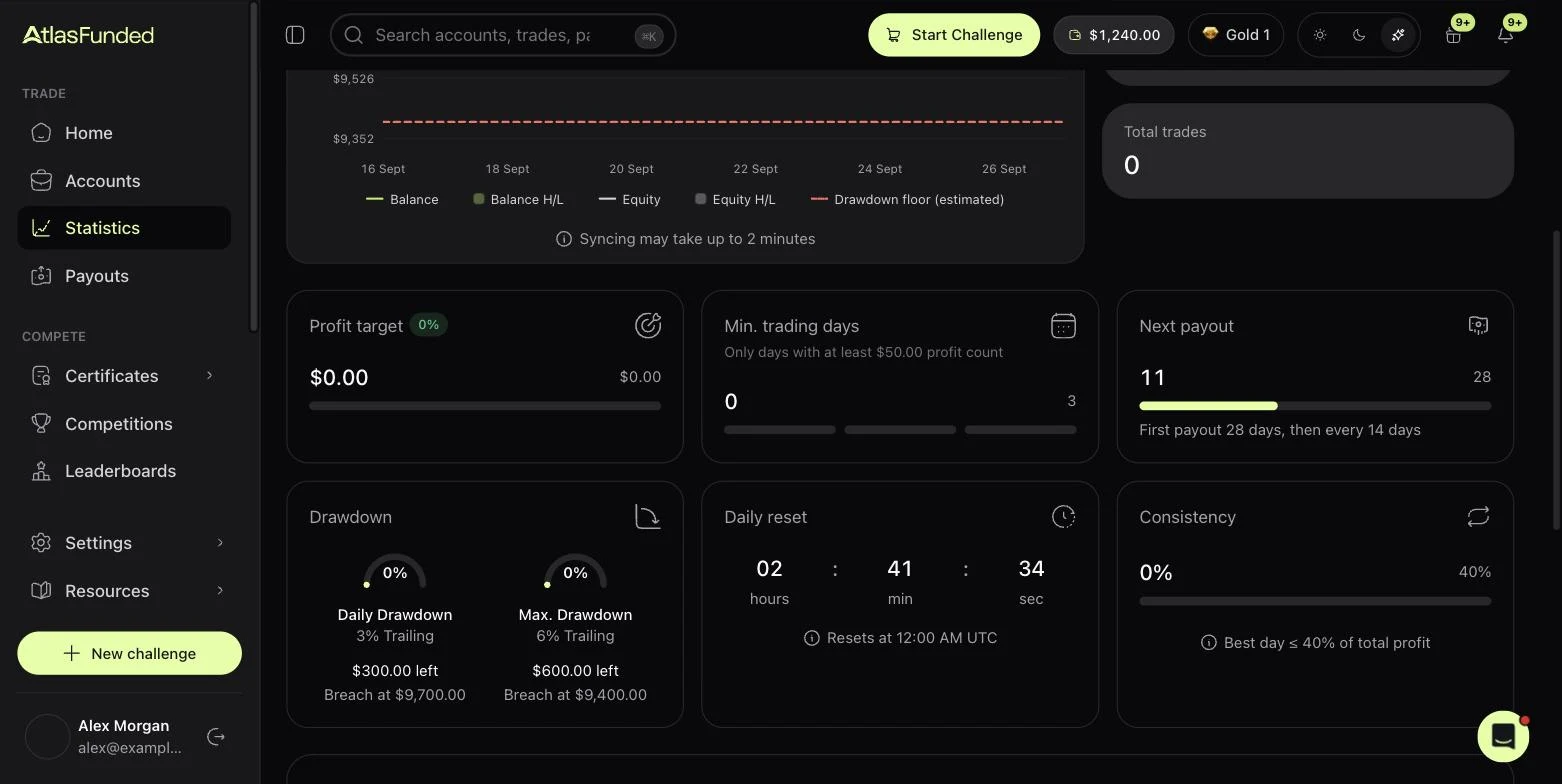The width and height of the screenshot is (1562, 784).
Task: Open the notifications bell
Action: pyautogui.click(x=1505, y=35)
